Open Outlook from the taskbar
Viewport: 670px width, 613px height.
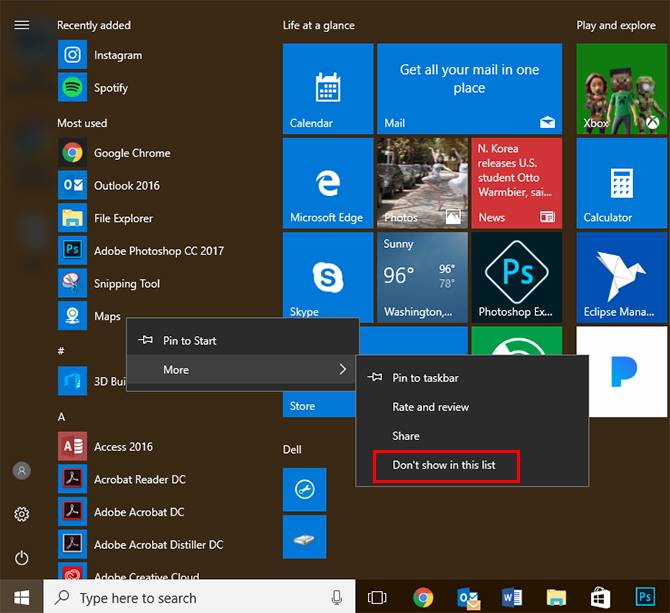[468, 597]
